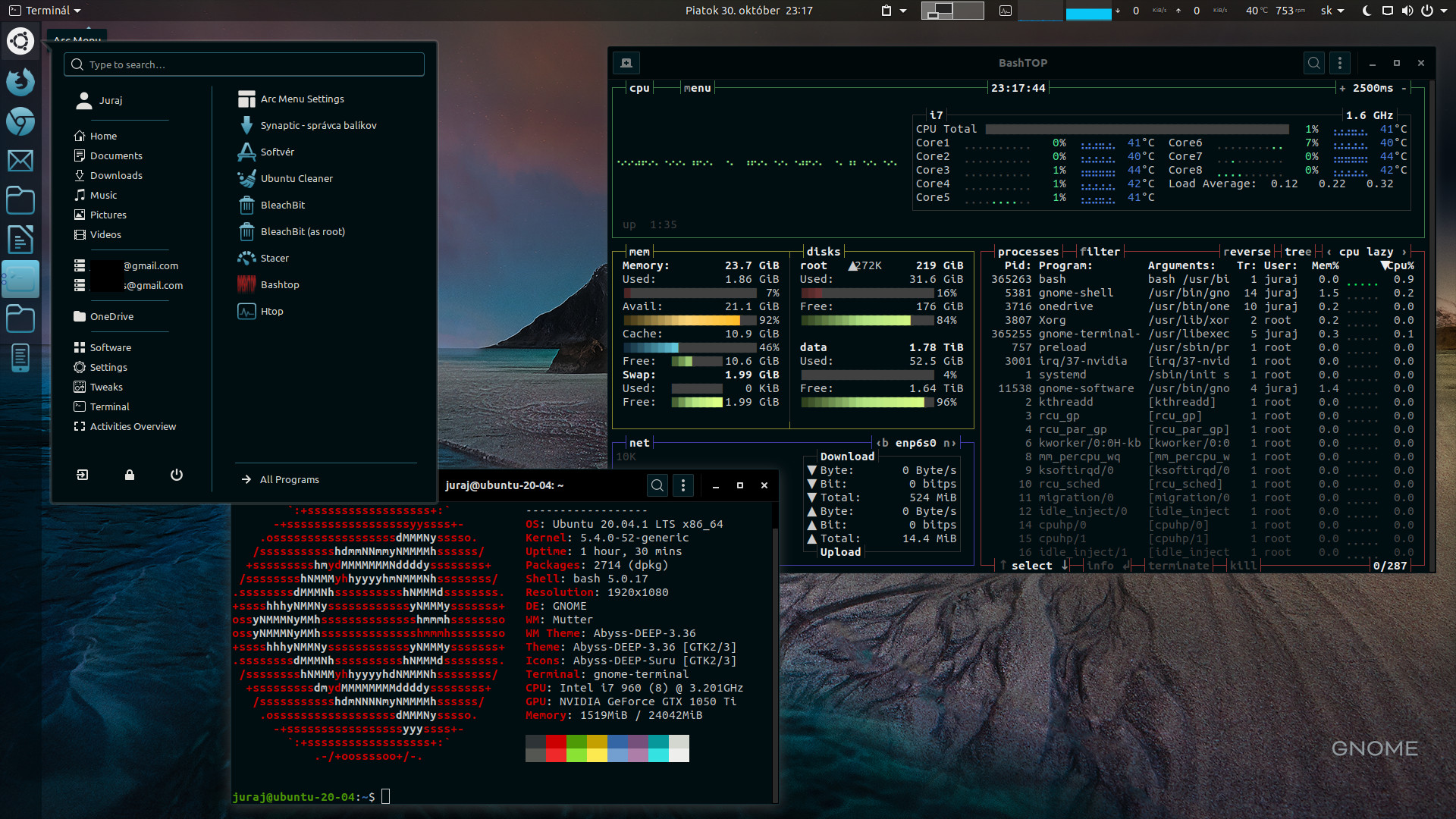Open volume icon in top bar
1456x819 pixels.
click(x=1407, y=11)
